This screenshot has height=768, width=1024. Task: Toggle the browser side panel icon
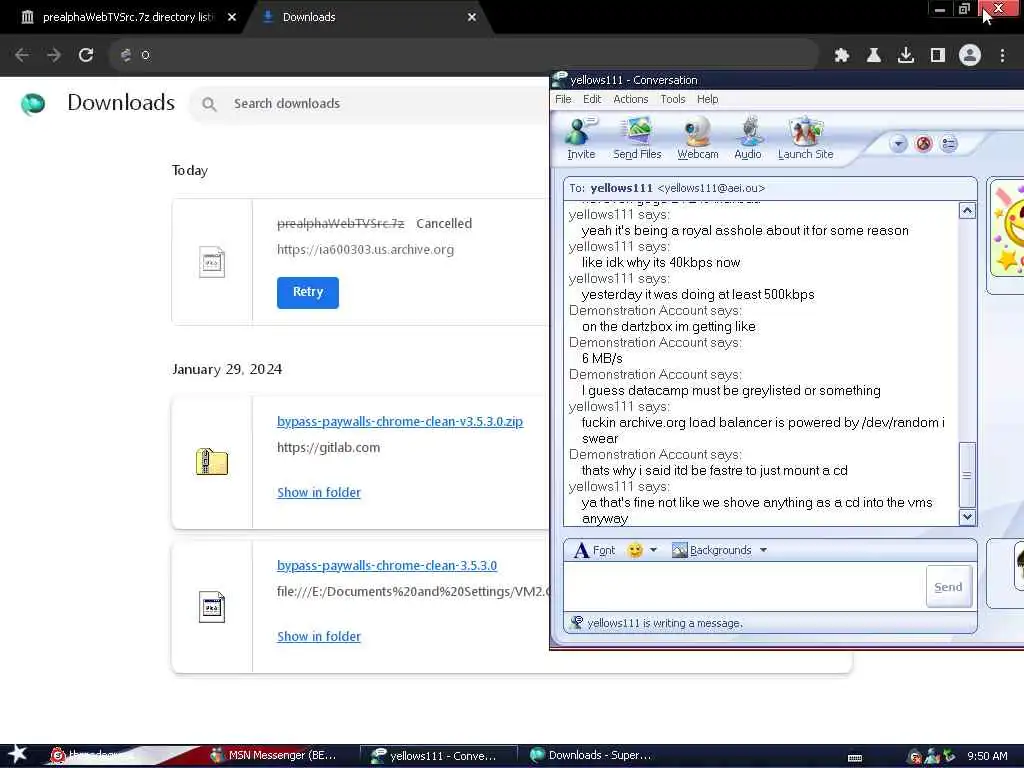click(x=938, y=56)
